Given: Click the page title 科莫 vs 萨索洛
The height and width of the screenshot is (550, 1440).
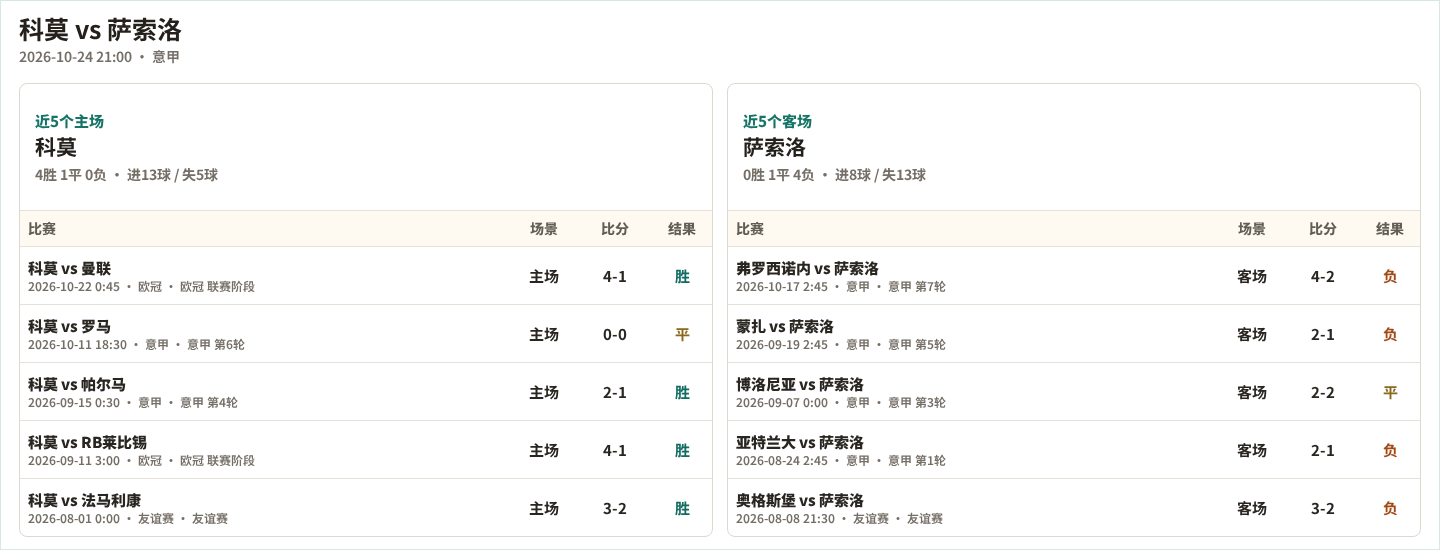Looking at the screenshot, I should click(x=100, y=30).
